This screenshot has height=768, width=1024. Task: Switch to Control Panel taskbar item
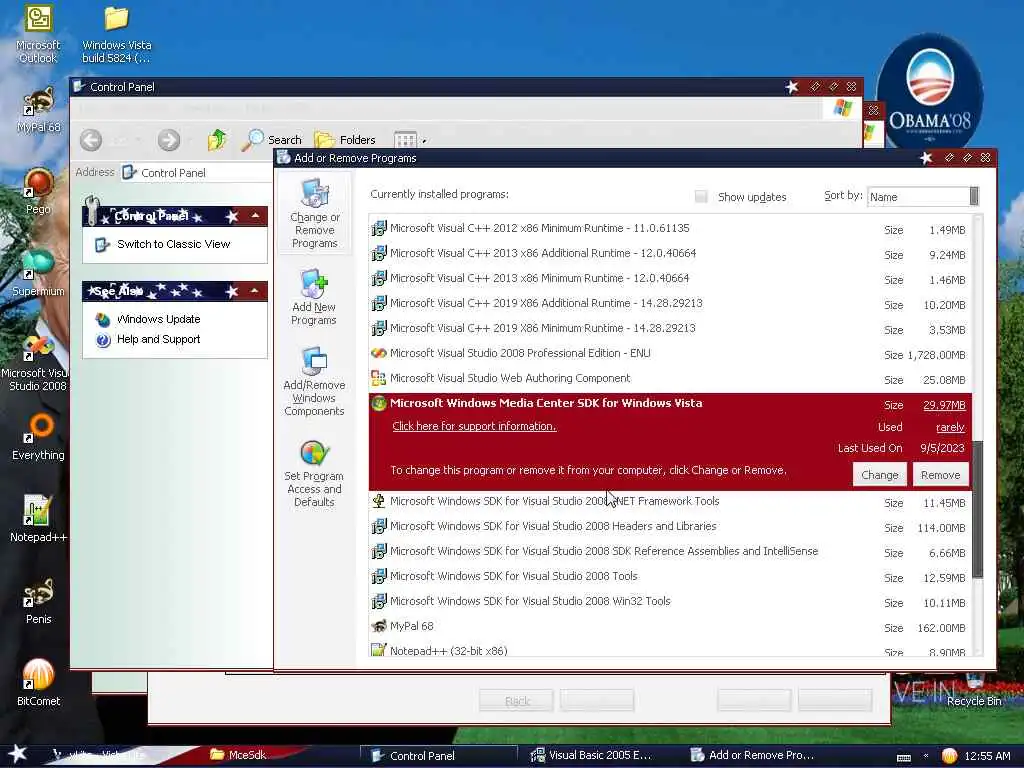point(439,756)
